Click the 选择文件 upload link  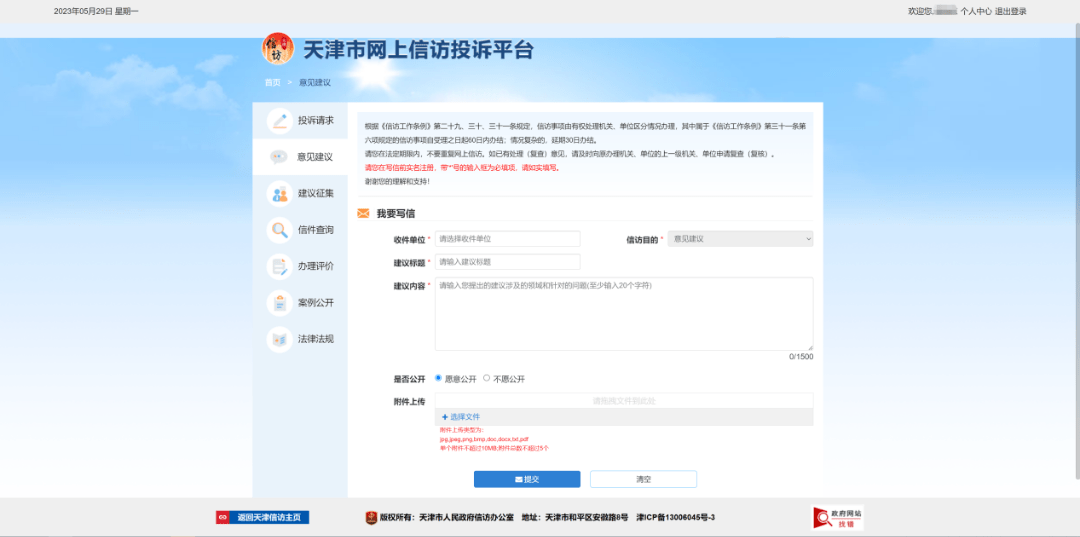point(461,416)
